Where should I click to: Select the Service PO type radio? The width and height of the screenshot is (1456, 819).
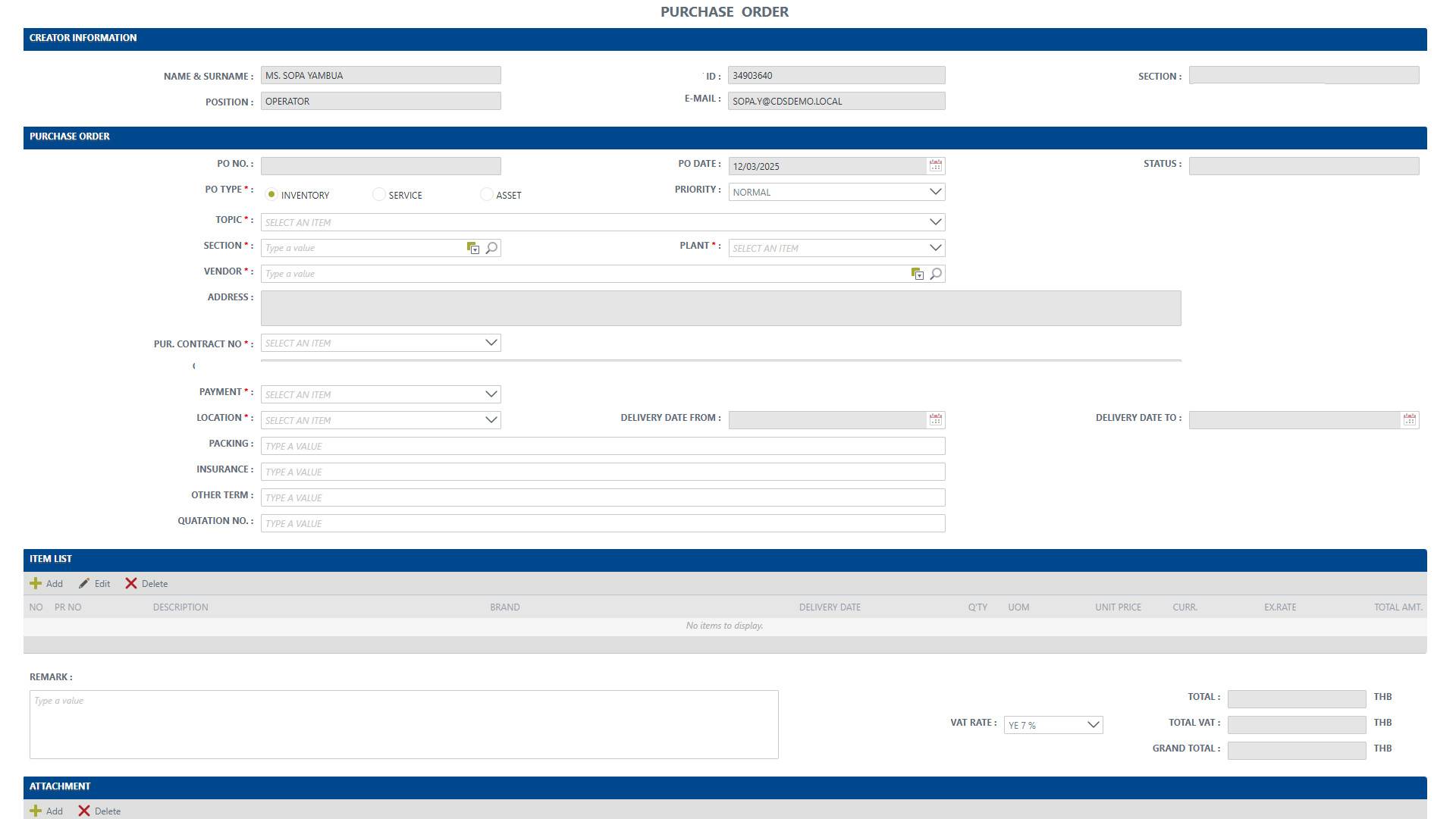(x=378, y=195)
